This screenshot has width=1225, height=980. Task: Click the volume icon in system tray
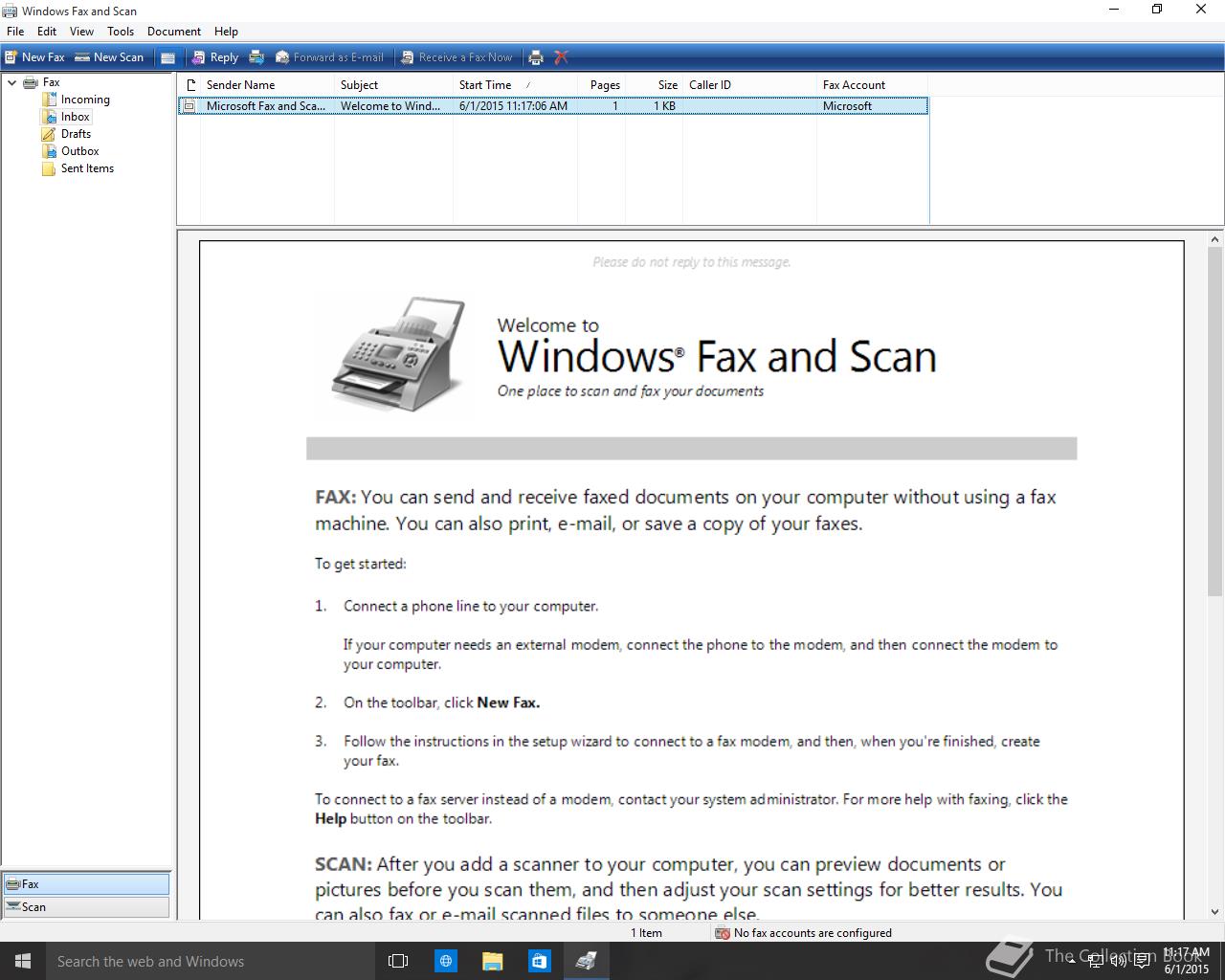pos(1118,961)
